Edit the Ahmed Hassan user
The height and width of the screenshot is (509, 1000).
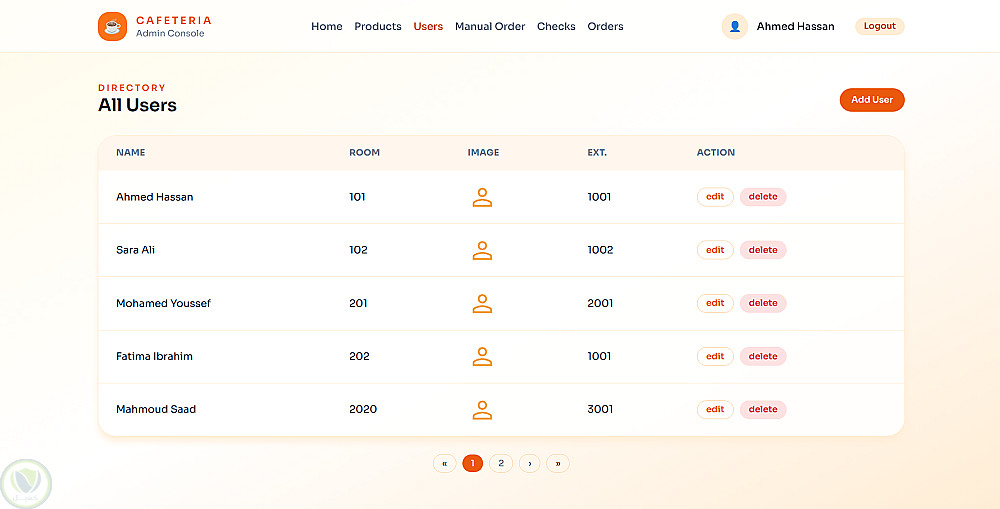[715, 196]
